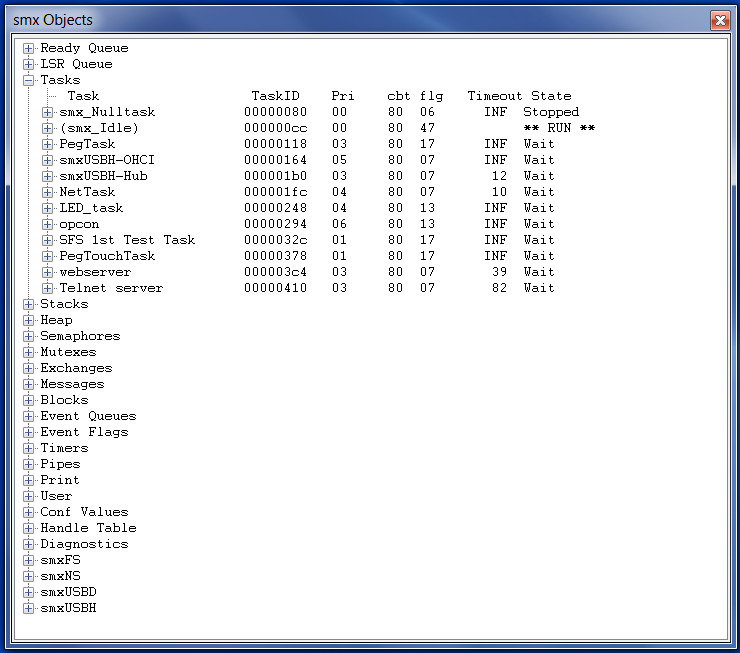Image resolution: width=740 pixels, height=653 pixels.
Task: Expand the opcon task entry
Action: 47,224
